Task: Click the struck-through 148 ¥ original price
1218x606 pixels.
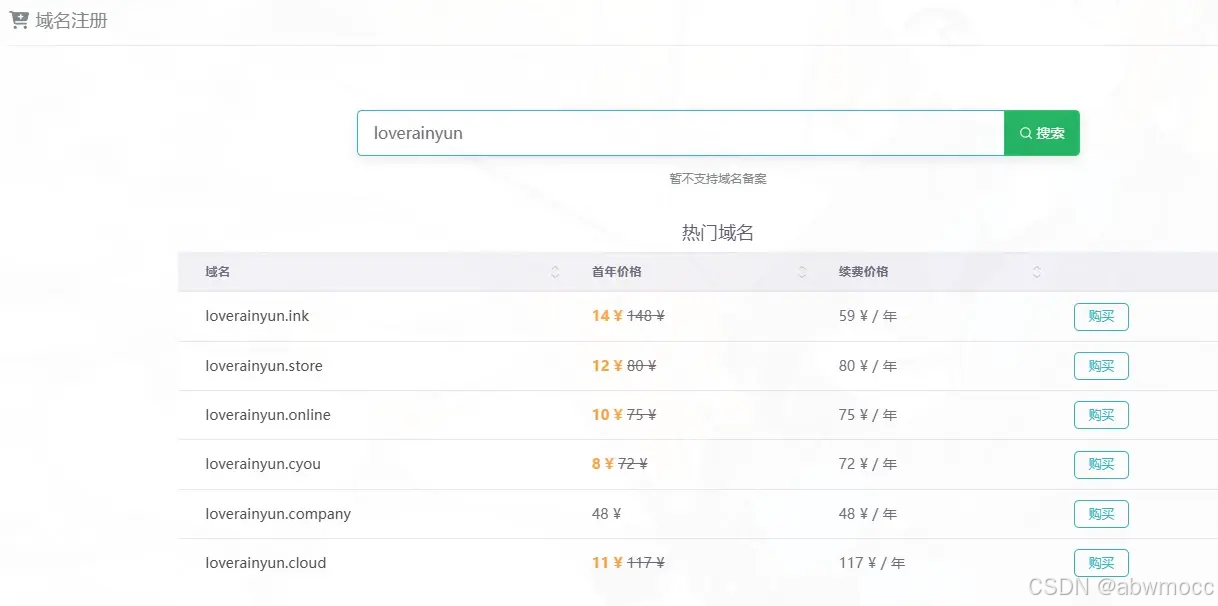Action: 646,316
